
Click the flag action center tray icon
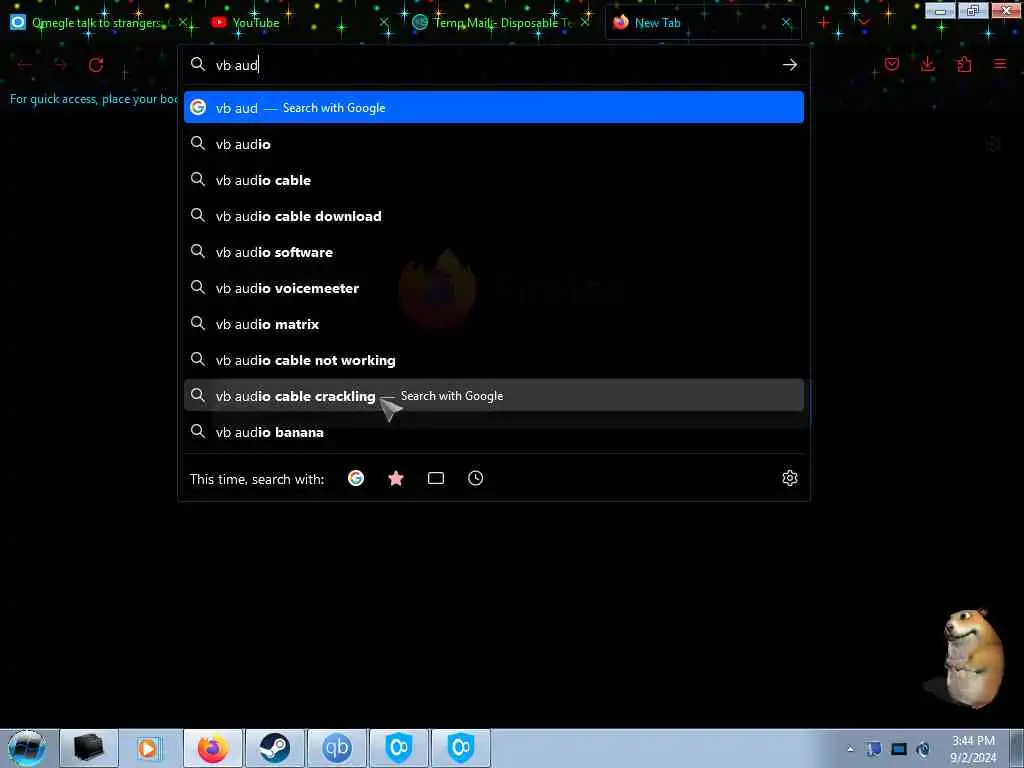[x=874, y=749]
